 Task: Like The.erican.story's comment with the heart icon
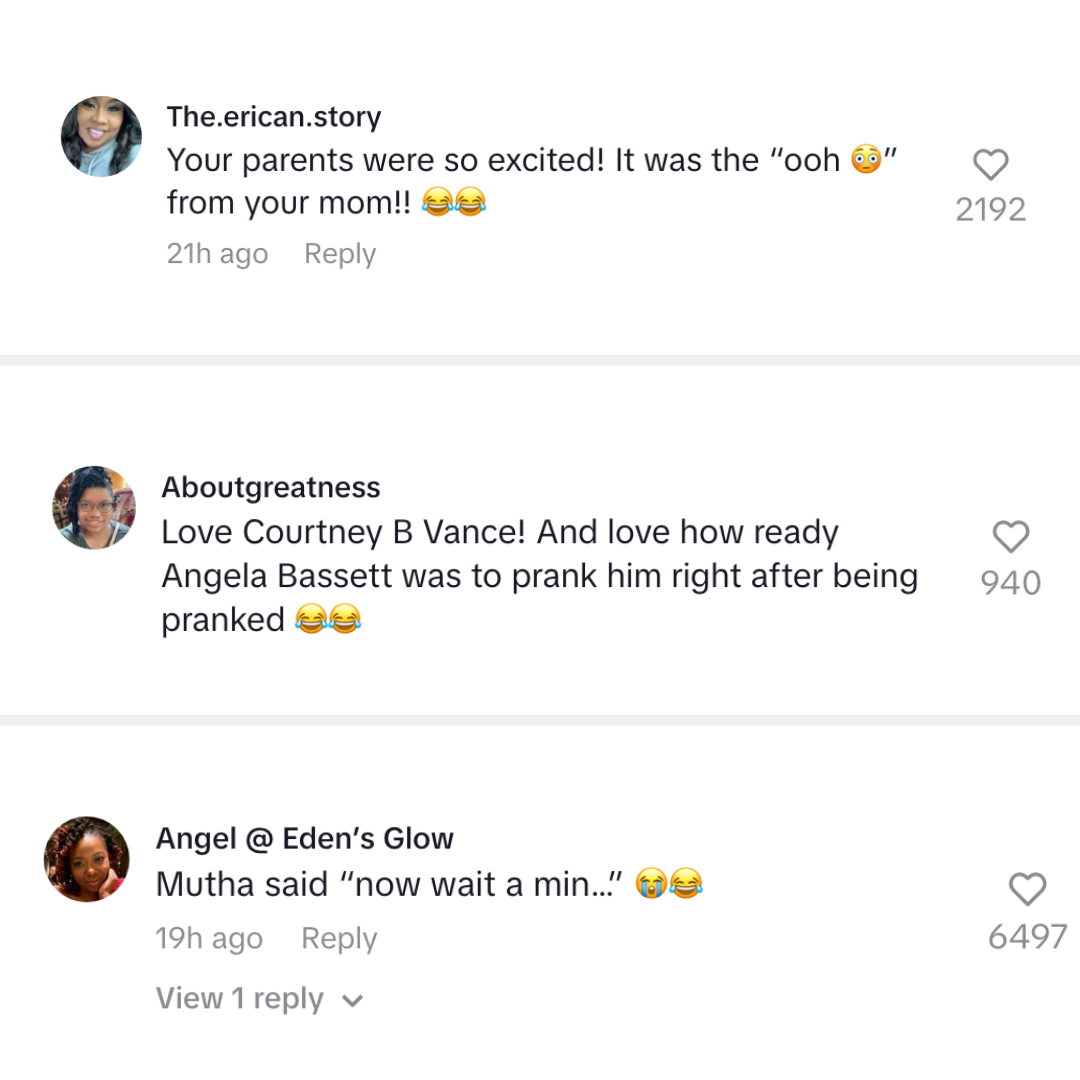tap(990, 164)
